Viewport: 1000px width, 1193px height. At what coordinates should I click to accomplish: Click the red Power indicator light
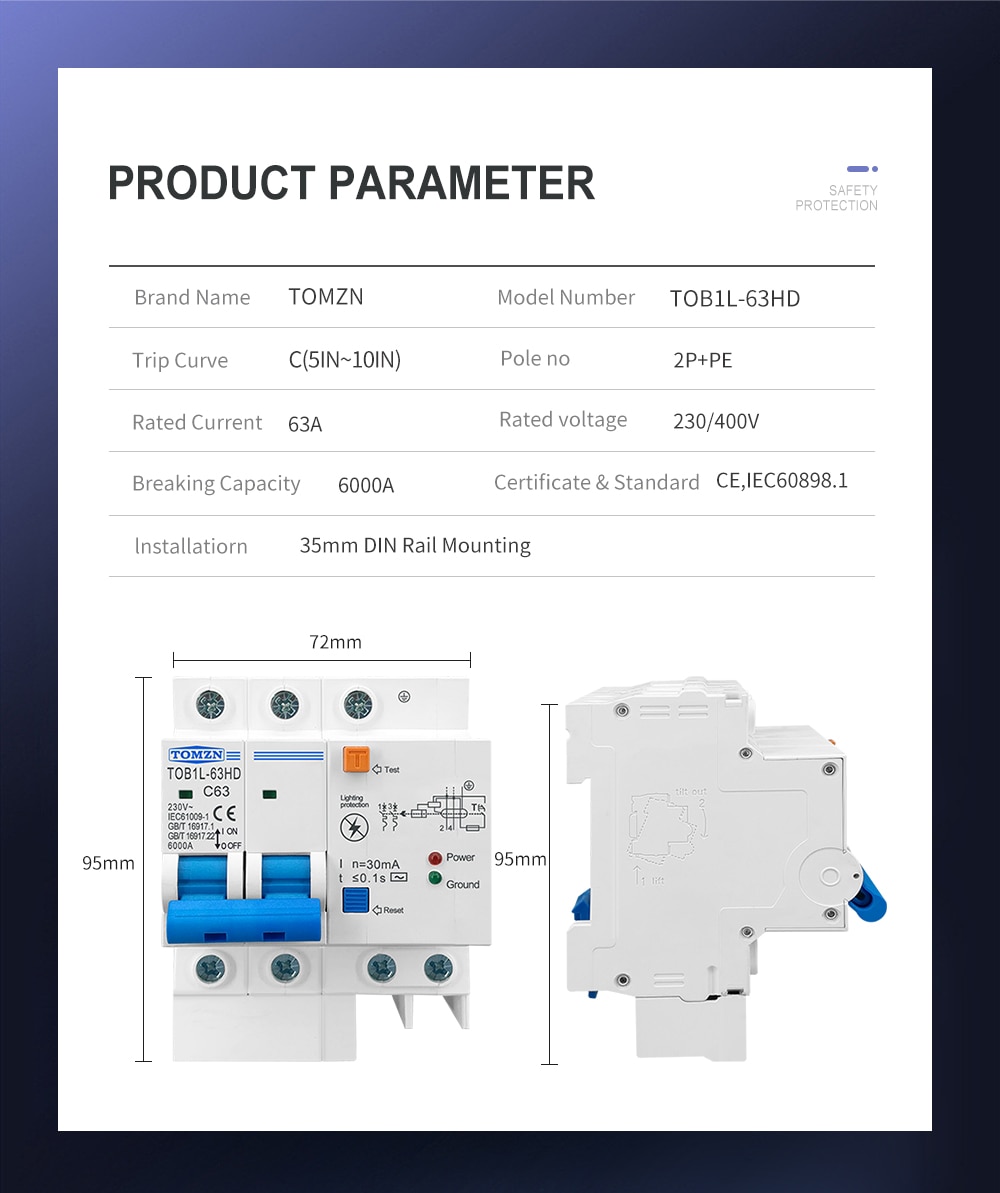point(435,858)
